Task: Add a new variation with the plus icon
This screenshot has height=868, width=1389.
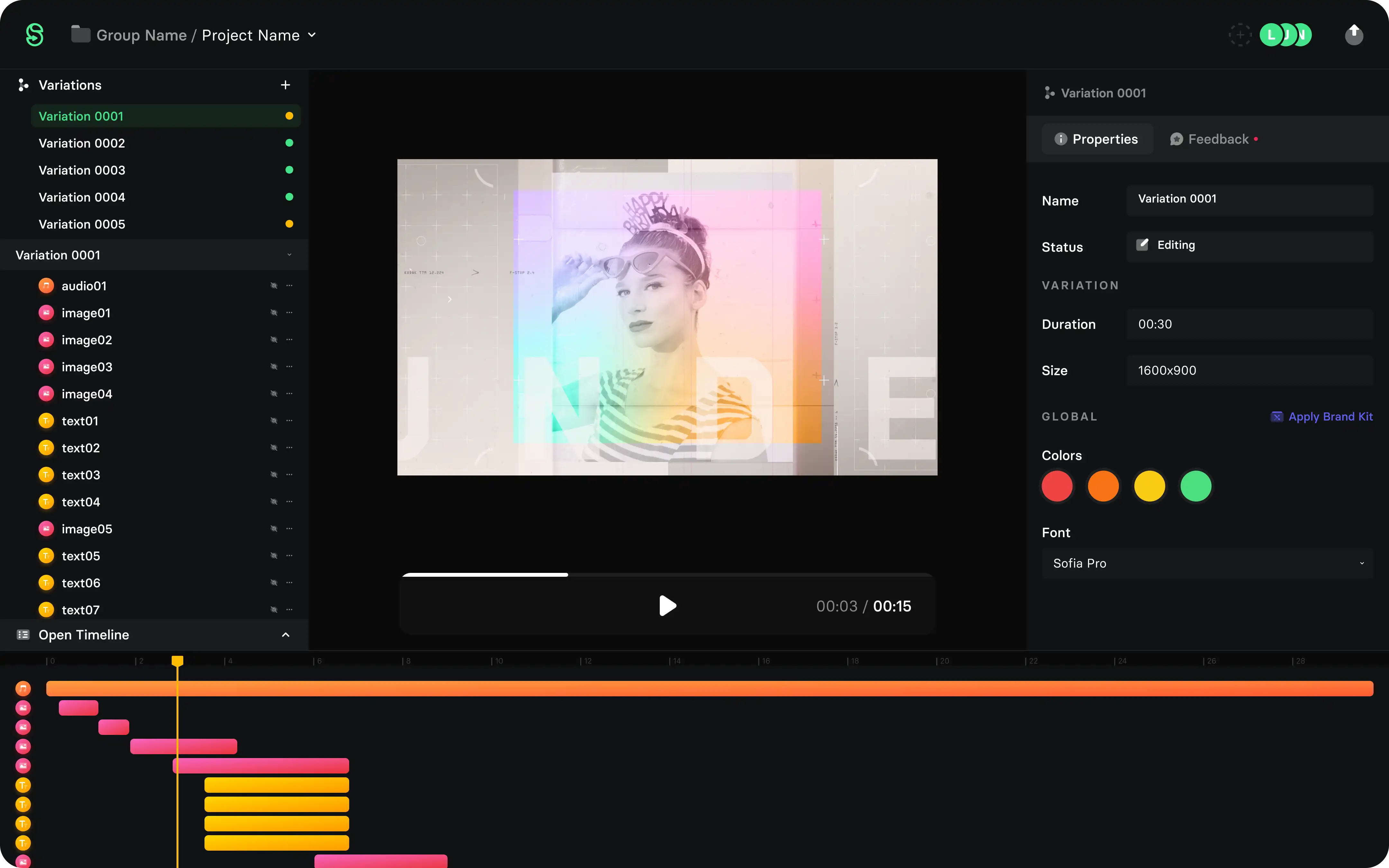Action: click(x=285, y=85)
